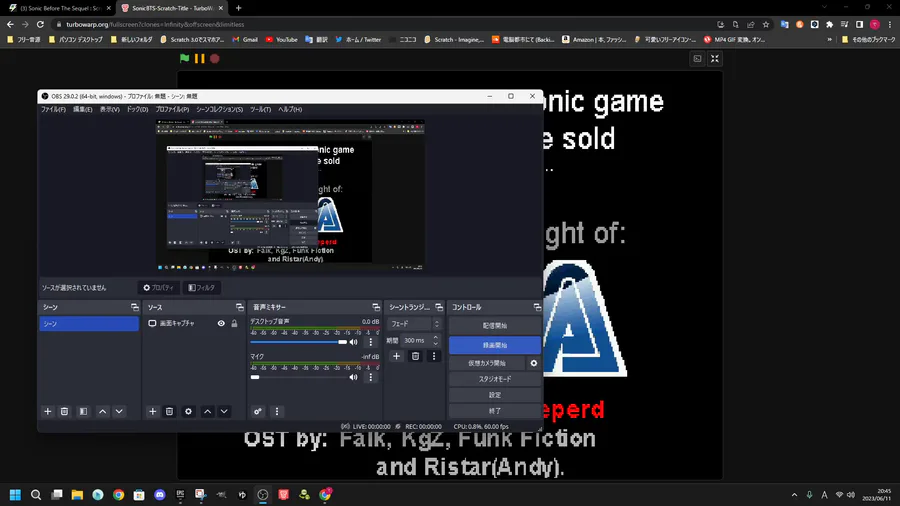
Task: Open the Tools menu in OBS
Action: [x=260, y=109]
